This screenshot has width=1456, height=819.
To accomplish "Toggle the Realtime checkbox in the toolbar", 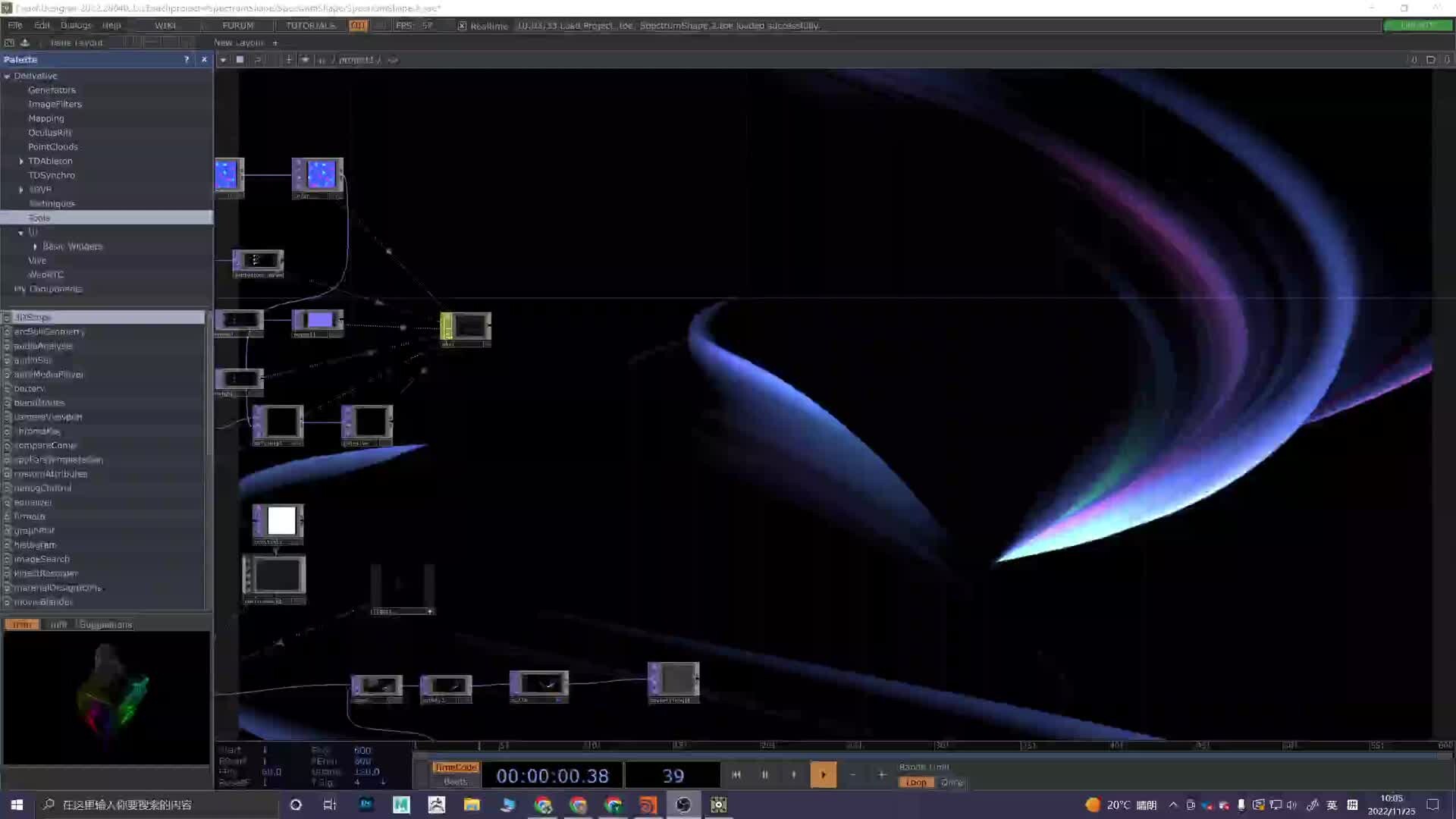I will click(463, 25).
